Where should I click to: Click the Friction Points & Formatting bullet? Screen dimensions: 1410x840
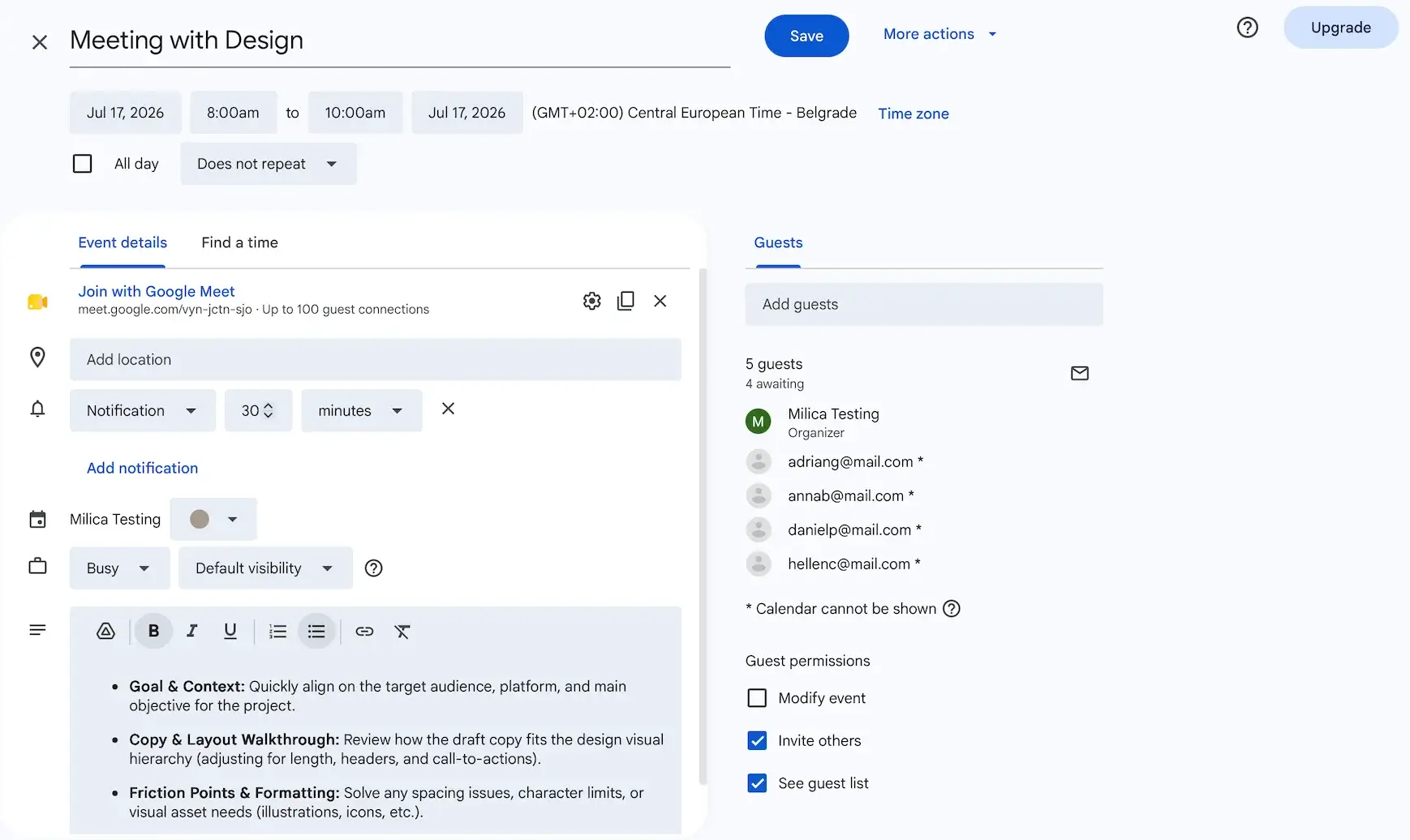(387, 802)
